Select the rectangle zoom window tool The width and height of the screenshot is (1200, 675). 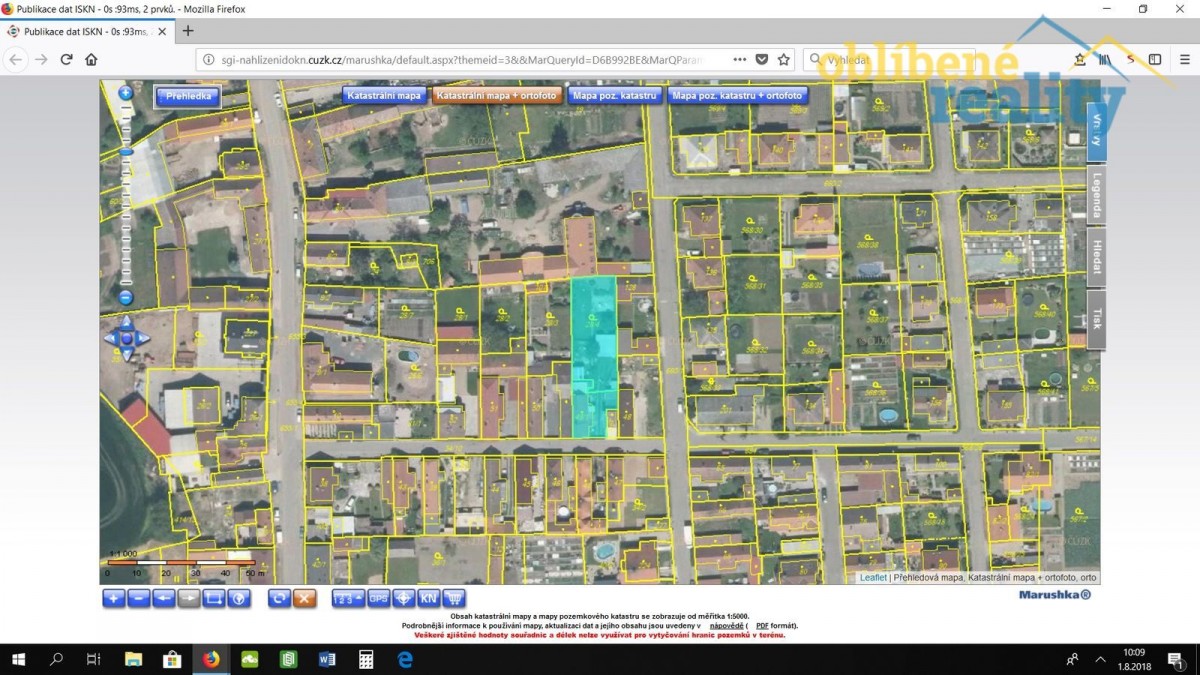point(214,598)
